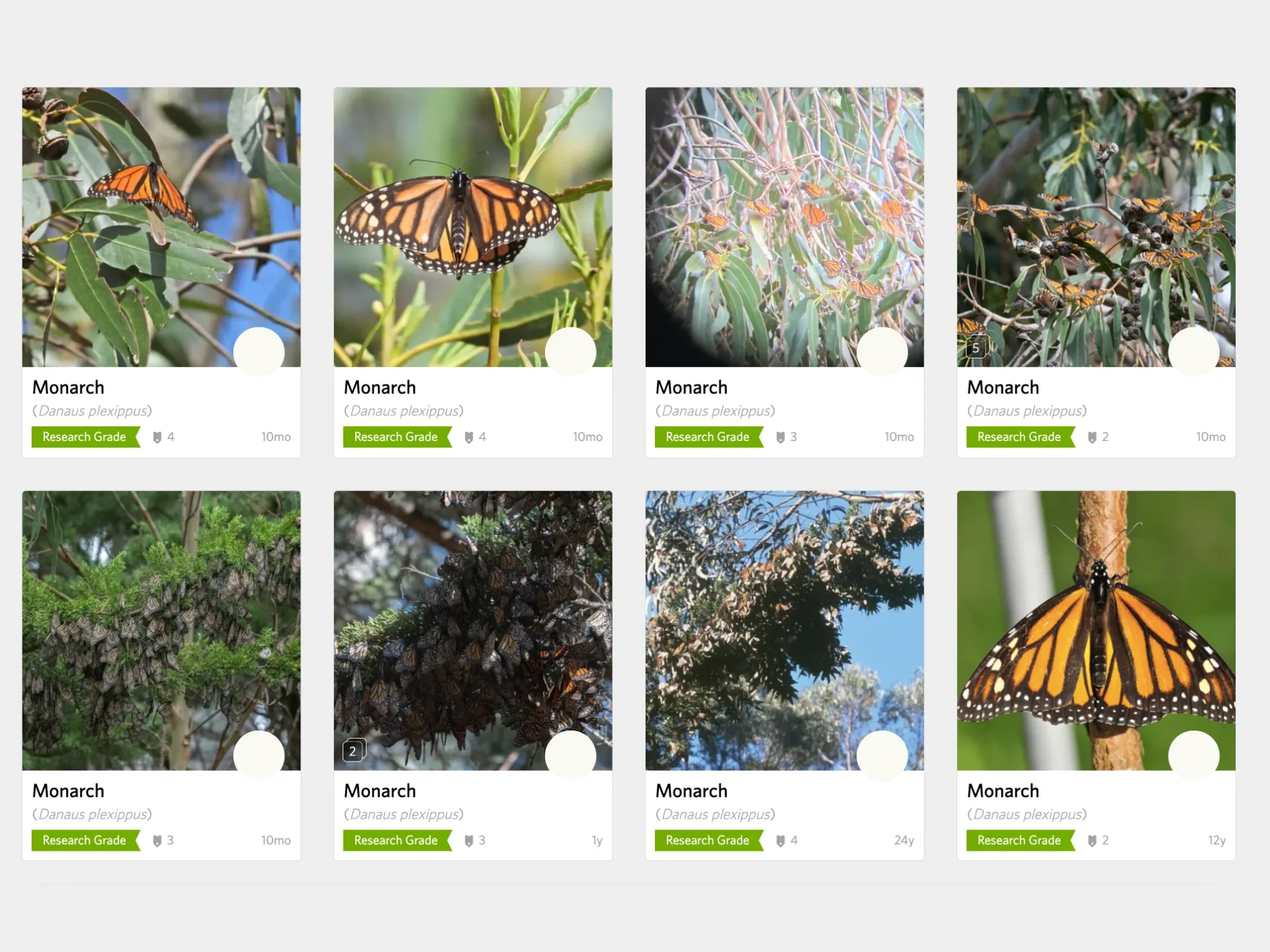The image size is (1270, 952).
Task: Open photo of monarchs clustered on cypress branch
Action: pos(161,630)
